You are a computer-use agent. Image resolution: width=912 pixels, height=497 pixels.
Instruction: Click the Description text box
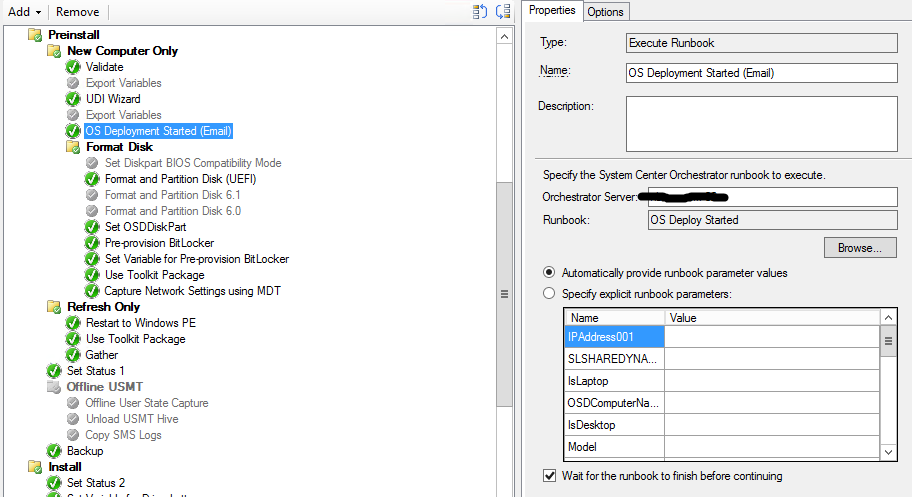pos(762,123)
